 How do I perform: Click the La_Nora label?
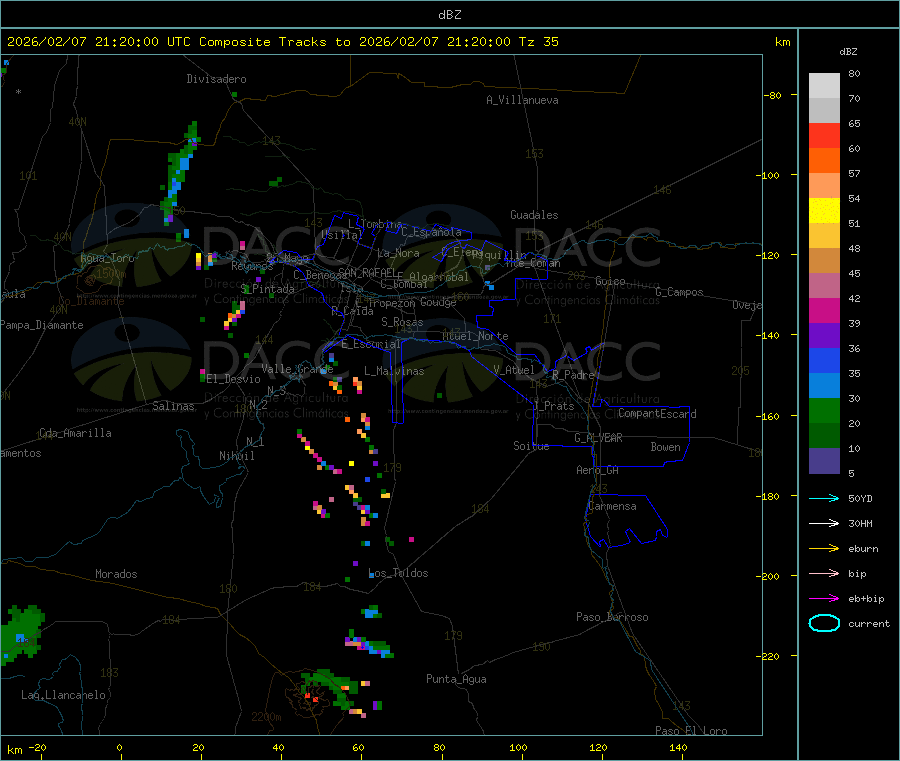pyautogui.click(x=398, y=253)
